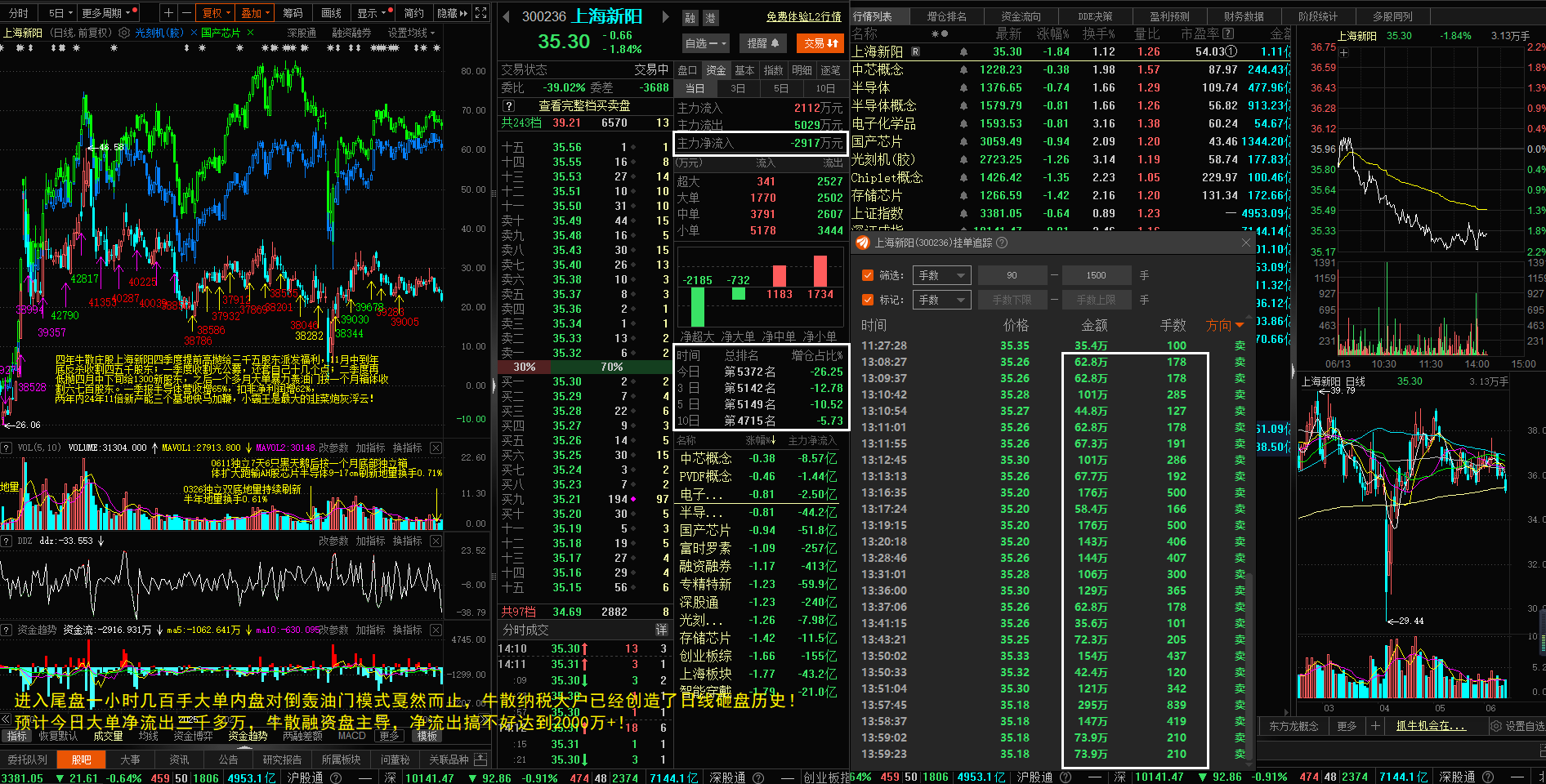Toggle 复权 adjustment mode

(216, 13)
